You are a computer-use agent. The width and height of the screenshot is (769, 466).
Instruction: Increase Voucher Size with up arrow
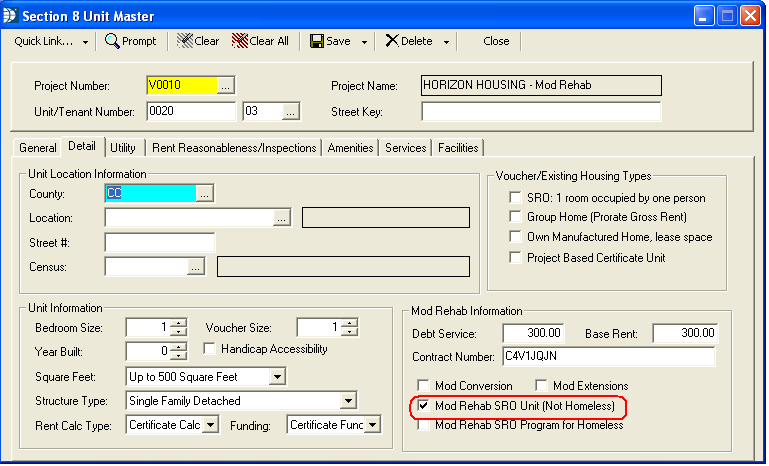click(350, 324)
